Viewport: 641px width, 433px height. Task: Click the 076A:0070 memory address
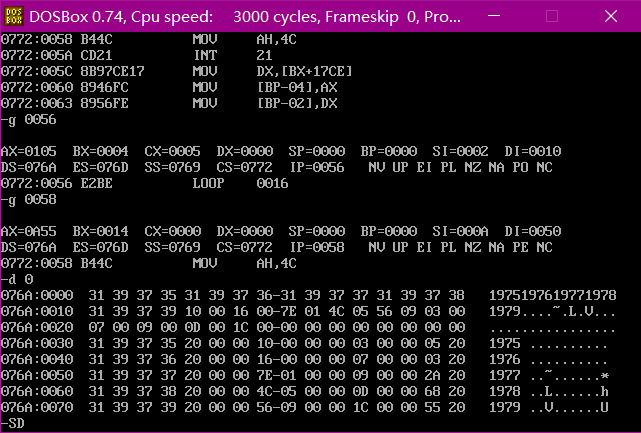[36, 407]
